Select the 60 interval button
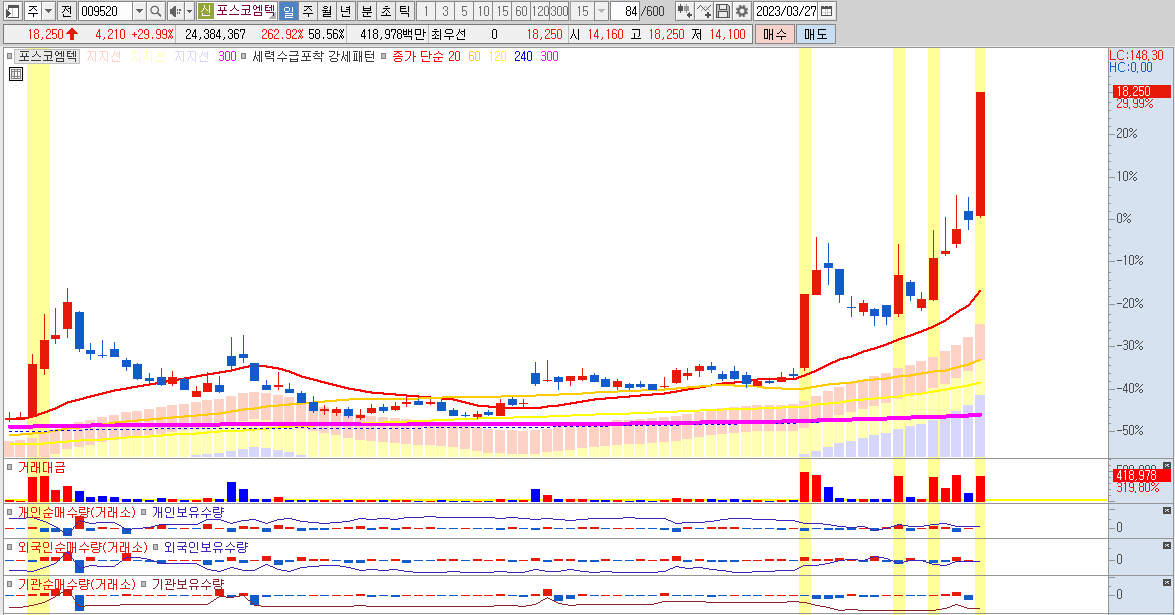 (x=521, y=11)
